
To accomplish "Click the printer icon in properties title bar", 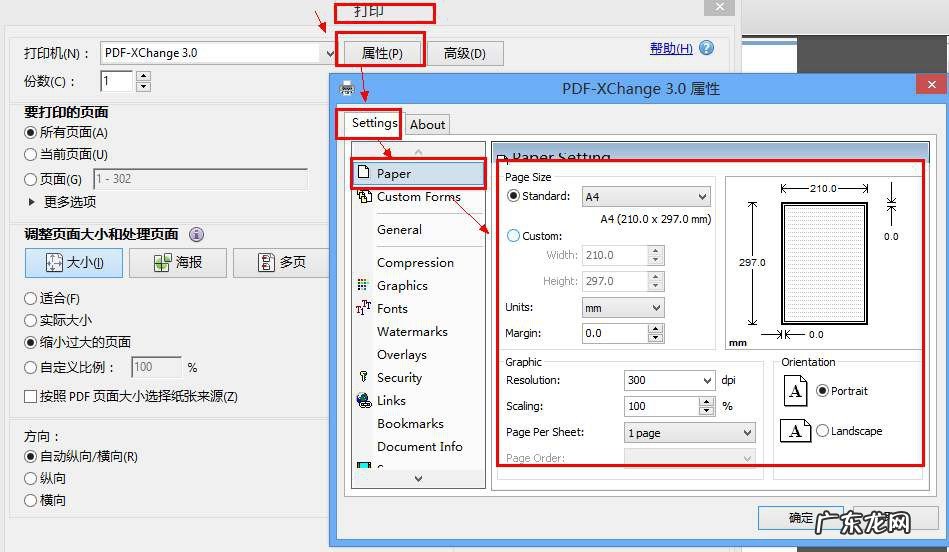I will tap(347, 88).
